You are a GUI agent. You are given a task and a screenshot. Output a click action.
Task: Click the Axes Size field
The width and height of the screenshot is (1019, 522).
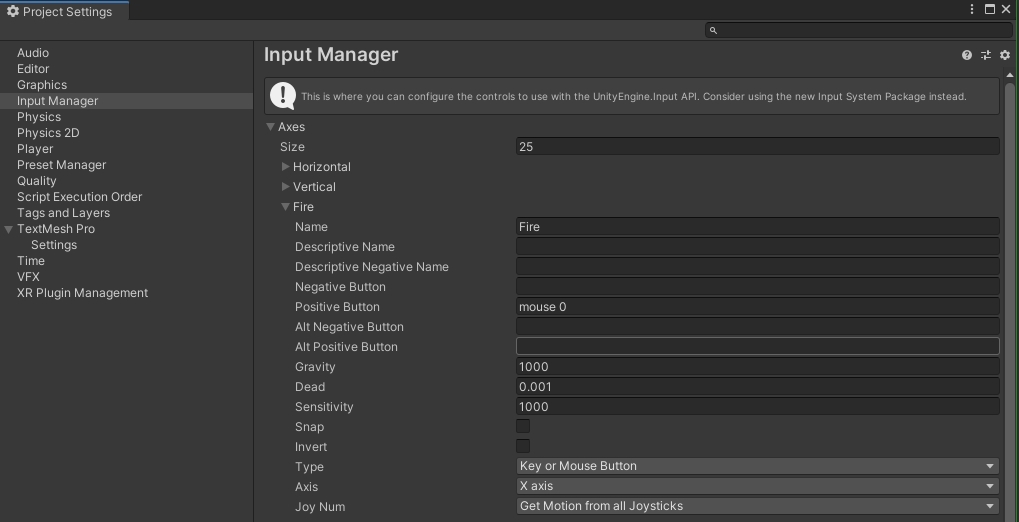tap(758, 146)
